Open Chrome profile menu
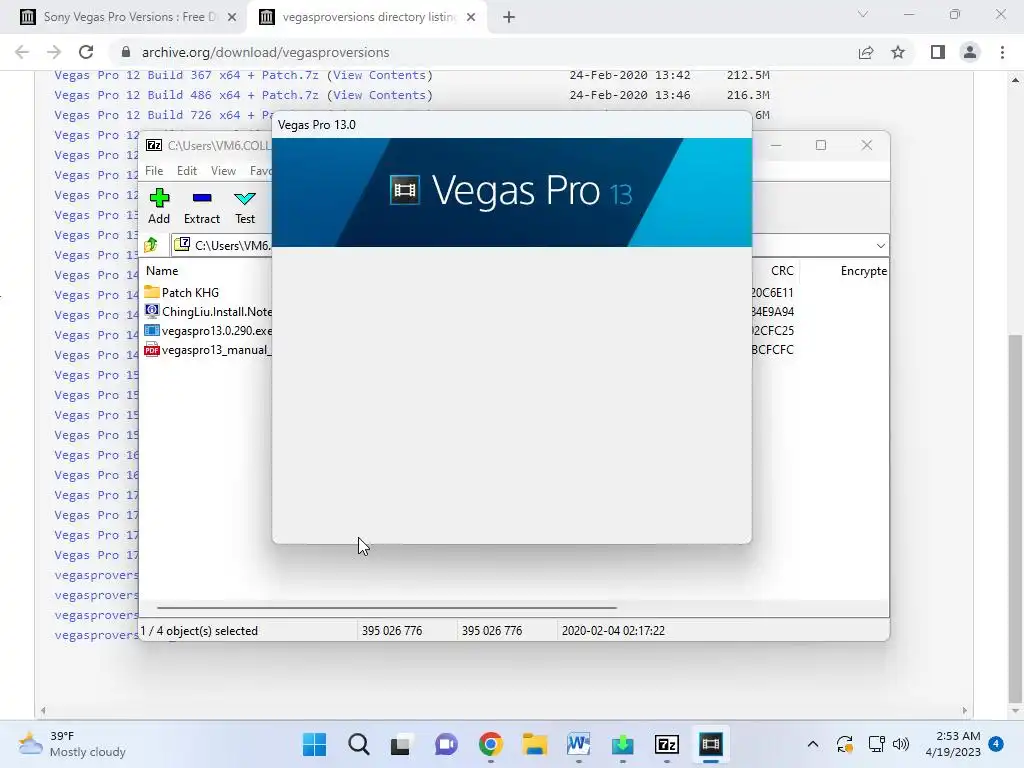 970,52
